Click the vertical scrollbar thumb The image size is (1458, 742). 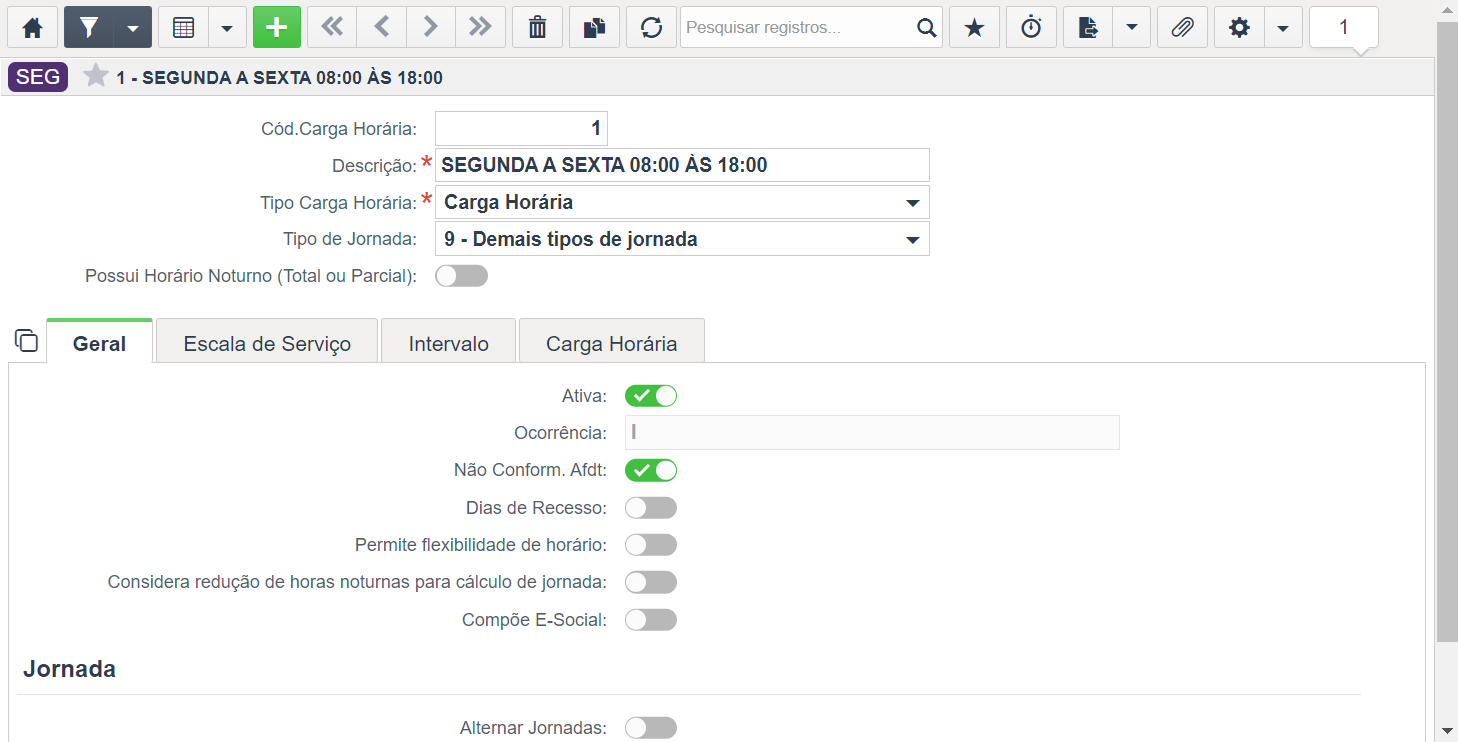[1447, 330]
